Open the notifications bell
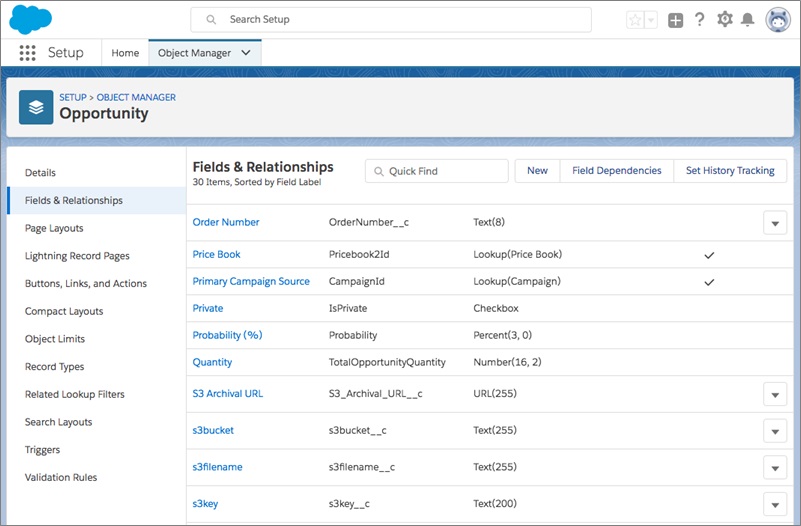Screen dimensions: 801x526 tap(747, 19)
